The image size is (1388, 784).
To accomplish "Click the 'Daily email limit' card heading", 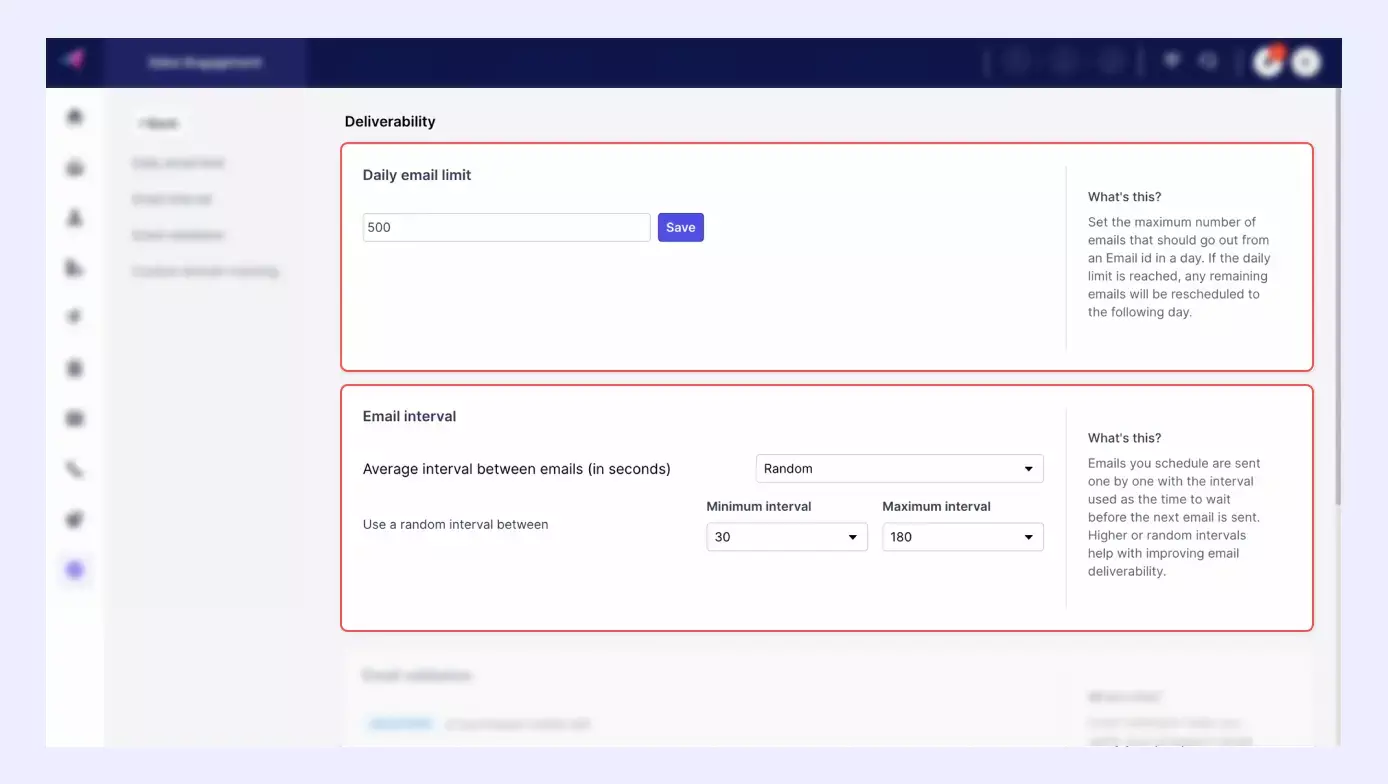I will pyautogui.click(x=417, y=174).
